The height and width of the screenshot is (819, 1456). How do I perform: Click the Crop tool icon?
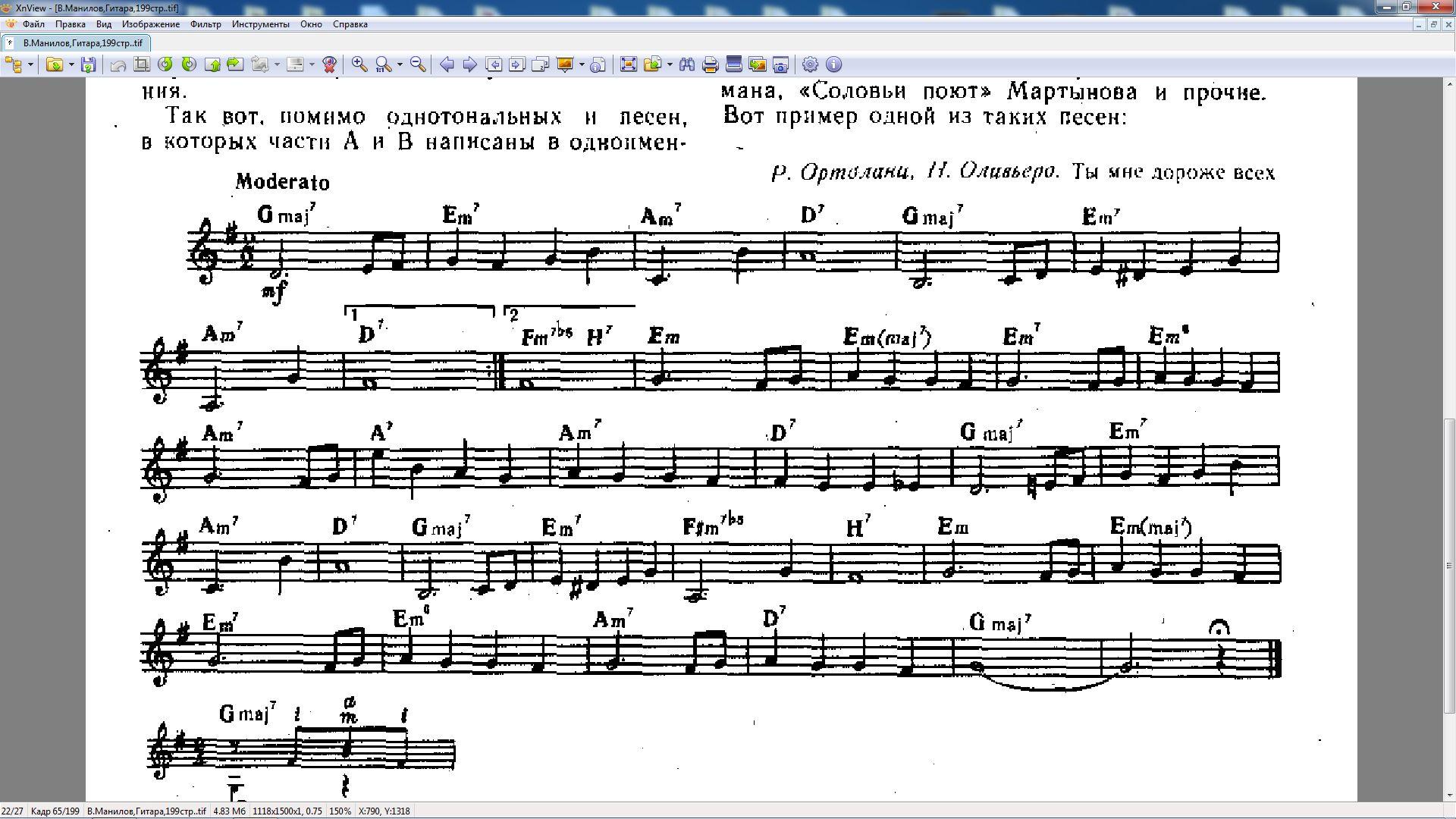[142, 64]
